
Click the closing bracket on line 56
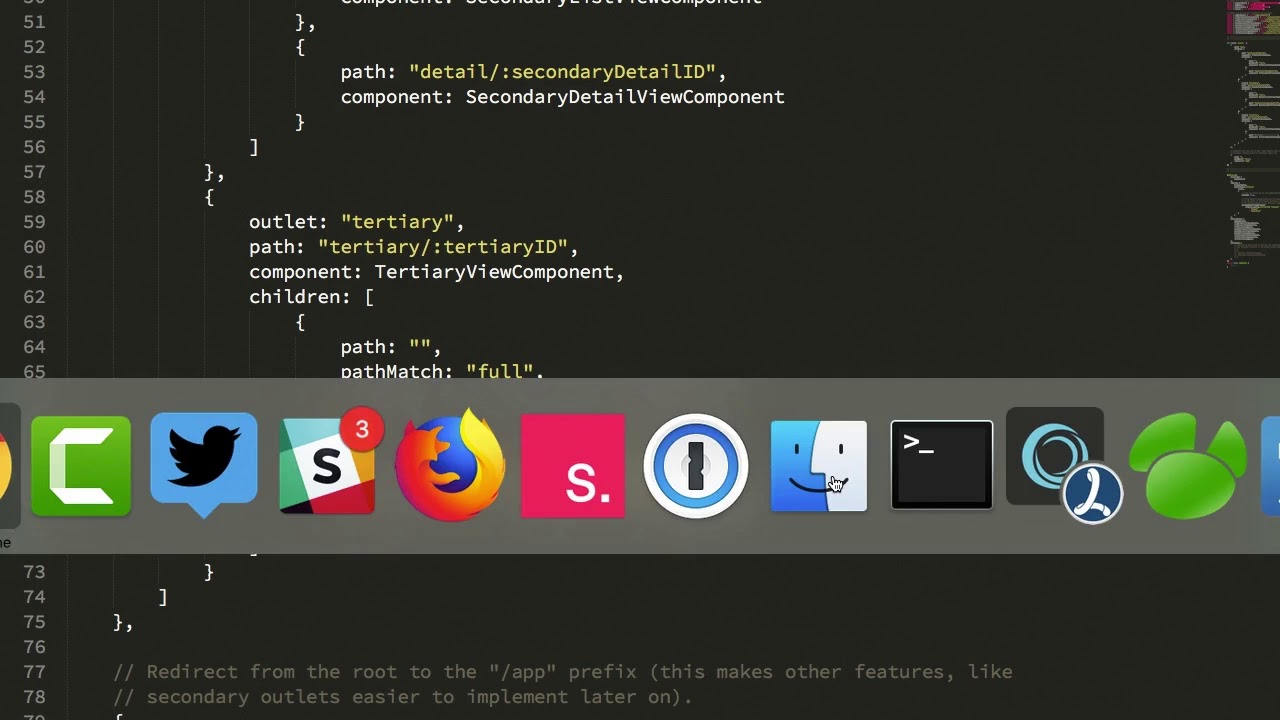point(254,147)
